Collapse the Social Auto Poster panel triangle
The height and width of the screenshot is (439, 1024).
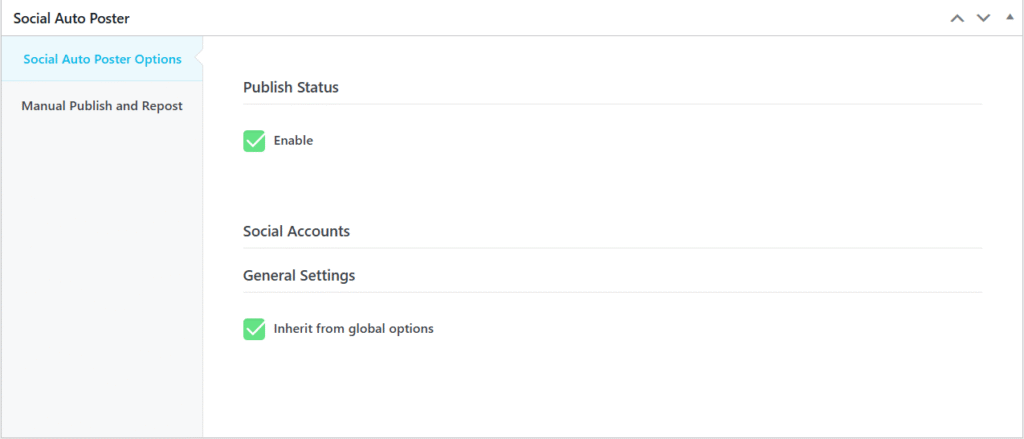pos(1009,17)
